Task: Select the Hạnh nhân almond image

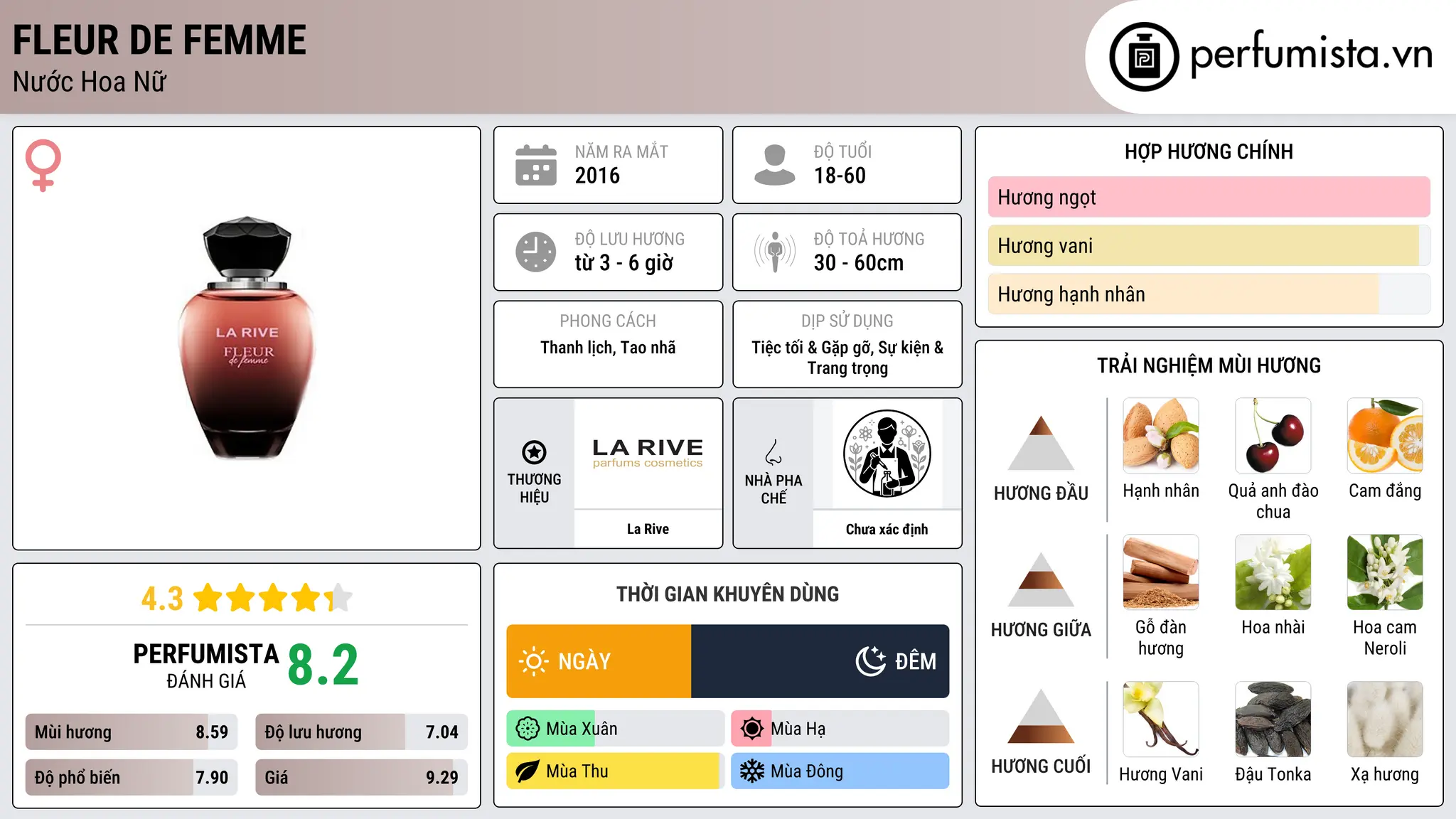Action: click(x=1161, y=436)
